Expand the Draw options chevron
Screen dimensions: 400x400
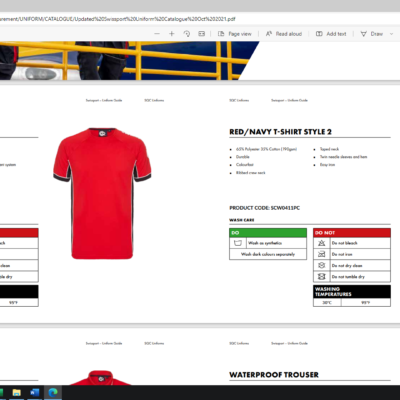pyautogui.click(x=391, y=34)
